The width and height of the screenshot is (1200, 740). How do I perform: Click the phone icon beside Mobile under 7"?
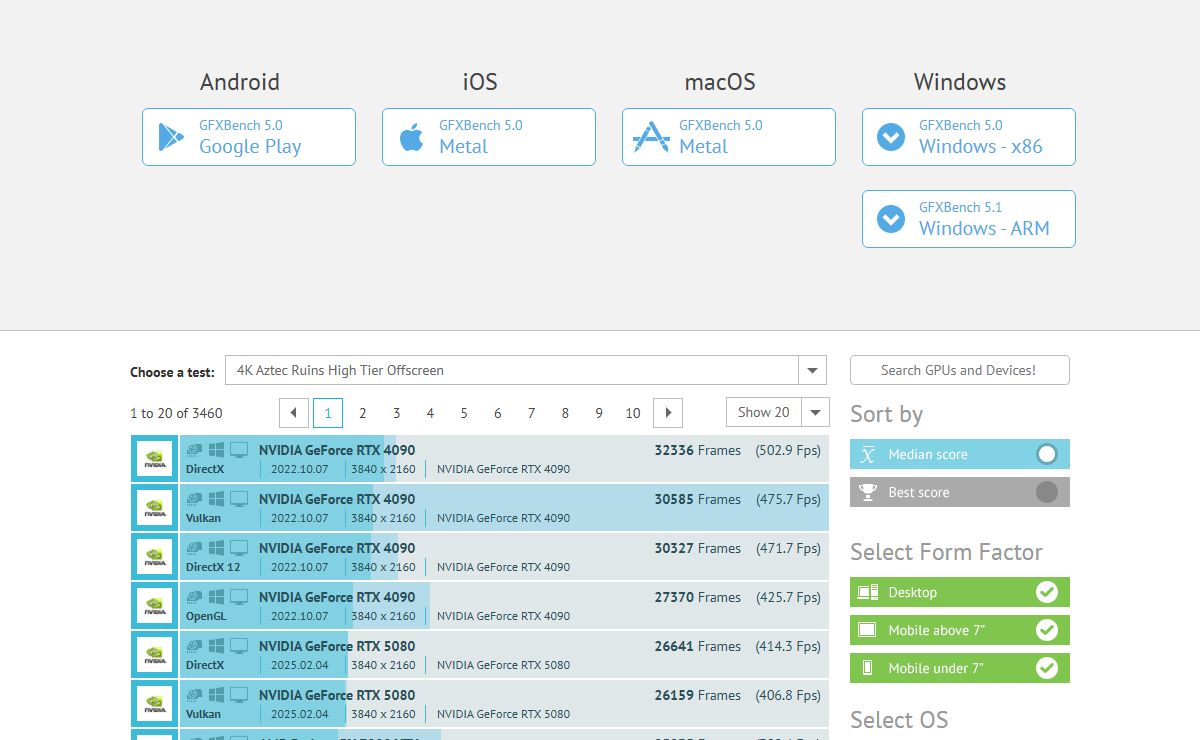[868, 668]
